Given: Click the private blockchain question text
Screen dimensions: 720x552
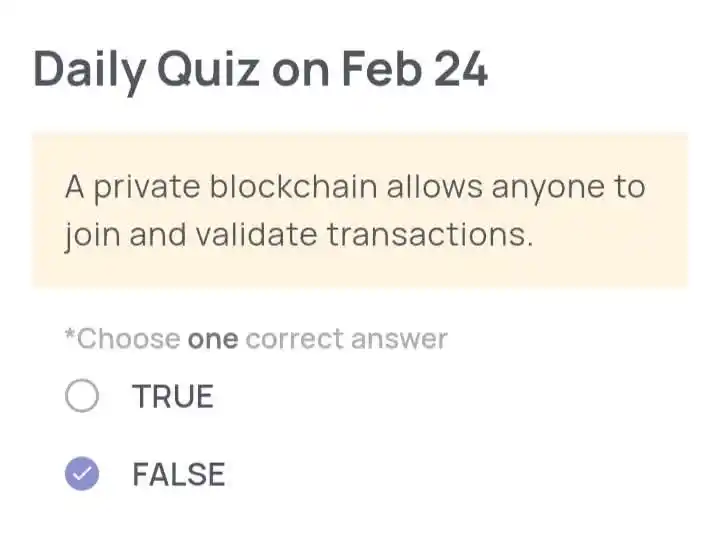Looking at the screenshot, I should [355, 211].
